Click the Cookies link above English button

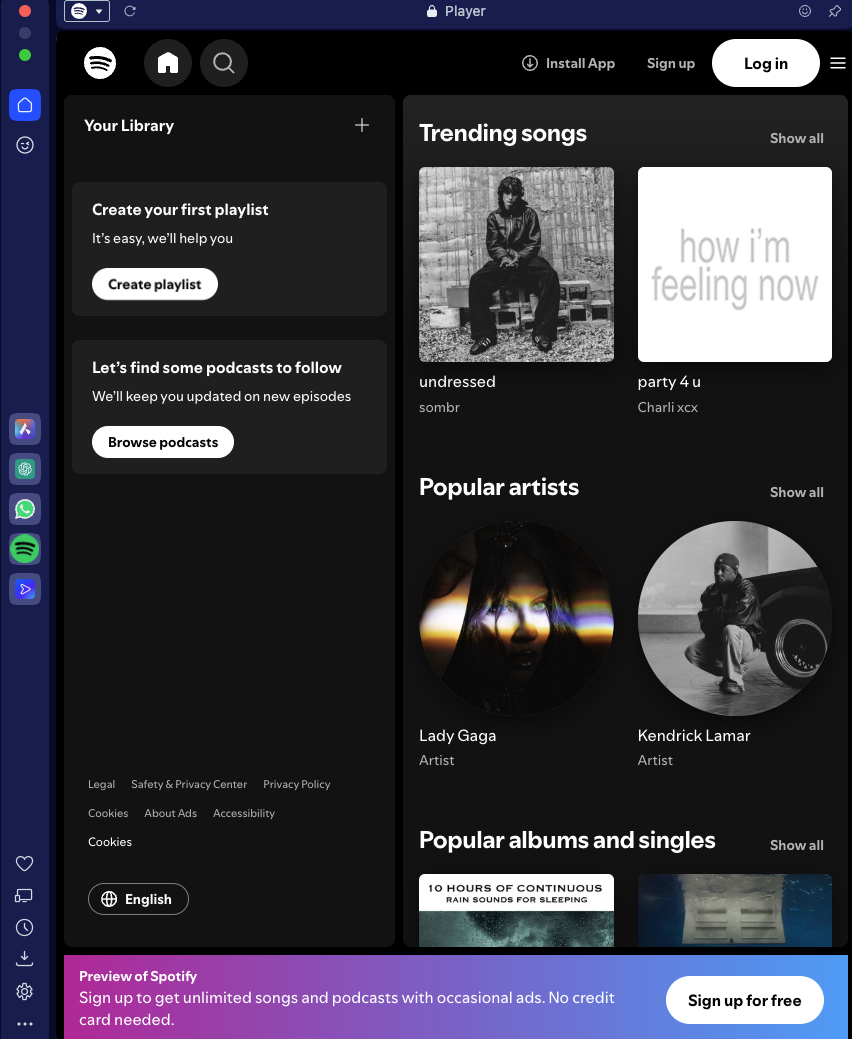(110, 842)
